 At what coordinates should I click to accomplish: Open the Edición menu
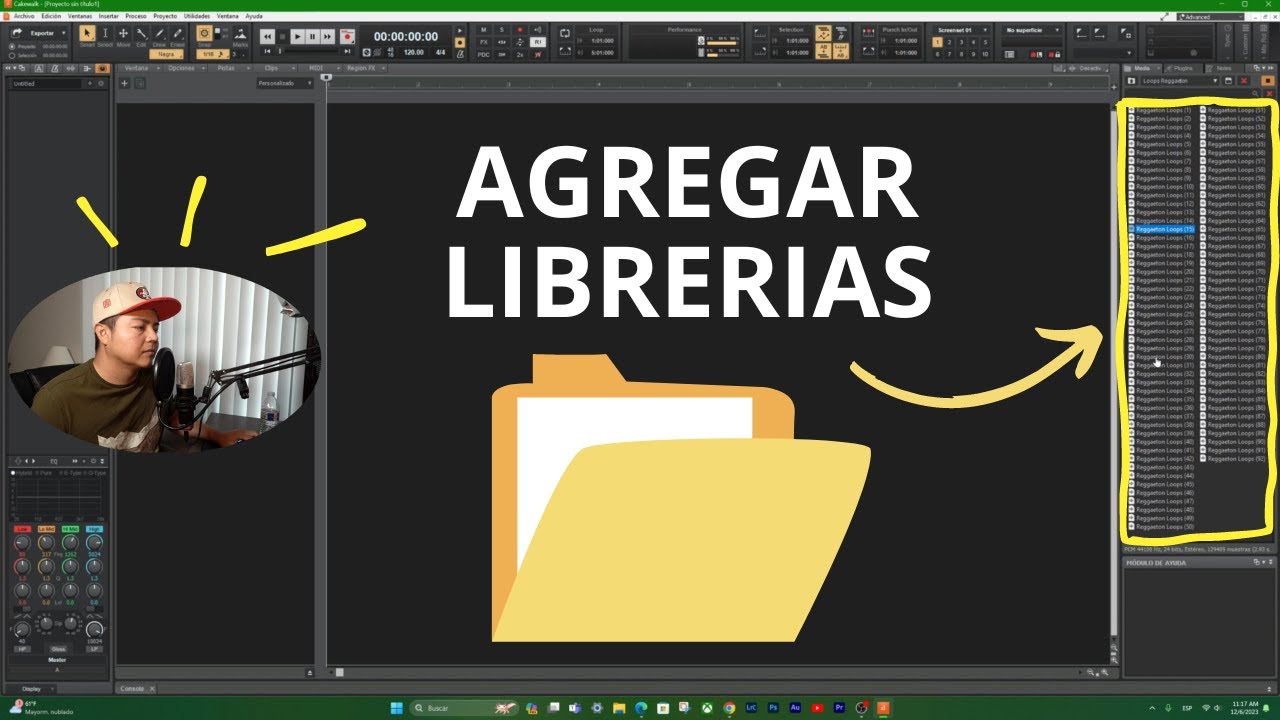(51, 17)
